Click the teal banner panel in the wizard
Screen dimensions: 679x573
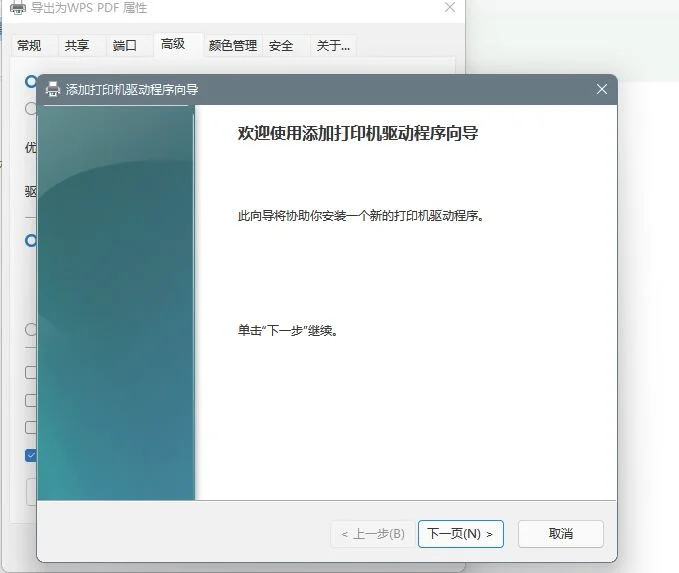pos(115,300)
